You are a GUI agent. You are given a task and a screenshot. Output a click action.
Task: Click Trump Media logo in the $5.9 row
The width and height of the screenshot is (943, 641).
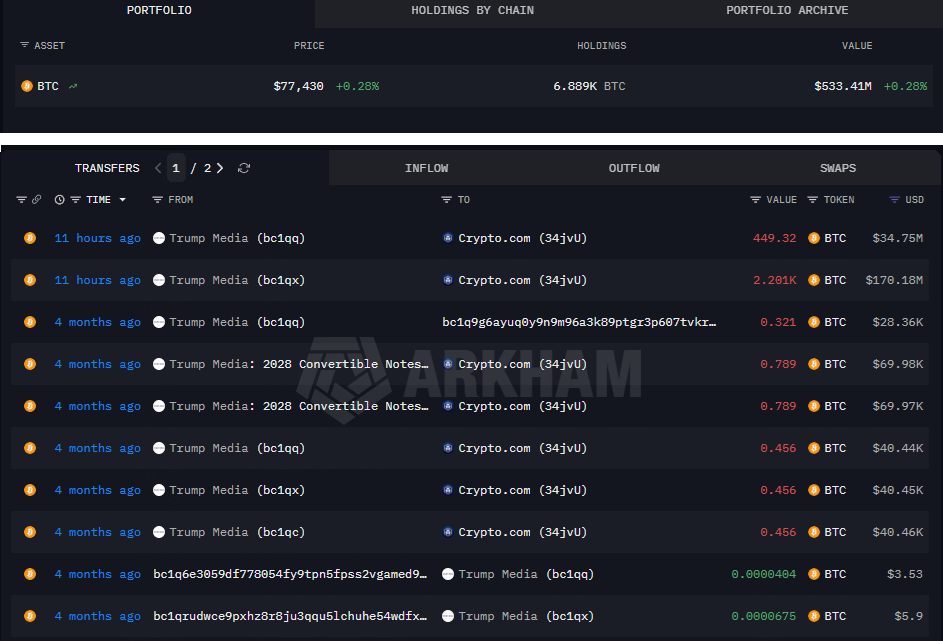pos(447,616)
